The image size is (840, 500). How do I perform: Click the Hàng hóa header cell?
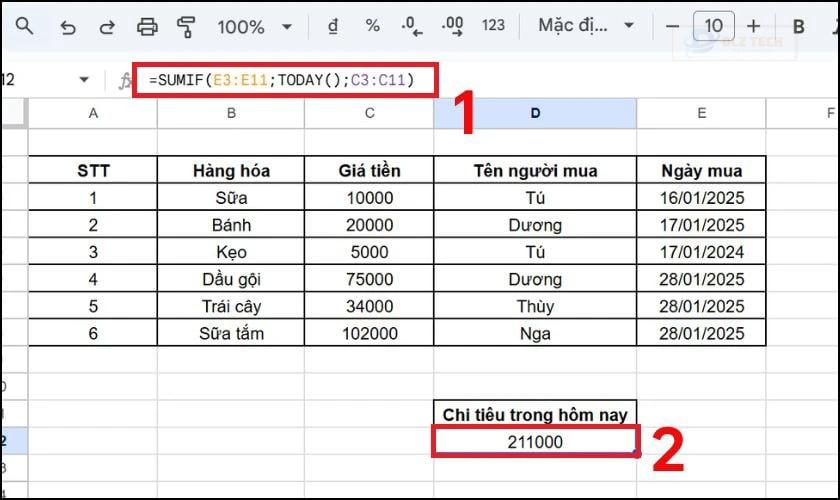(x=231, y=170)
